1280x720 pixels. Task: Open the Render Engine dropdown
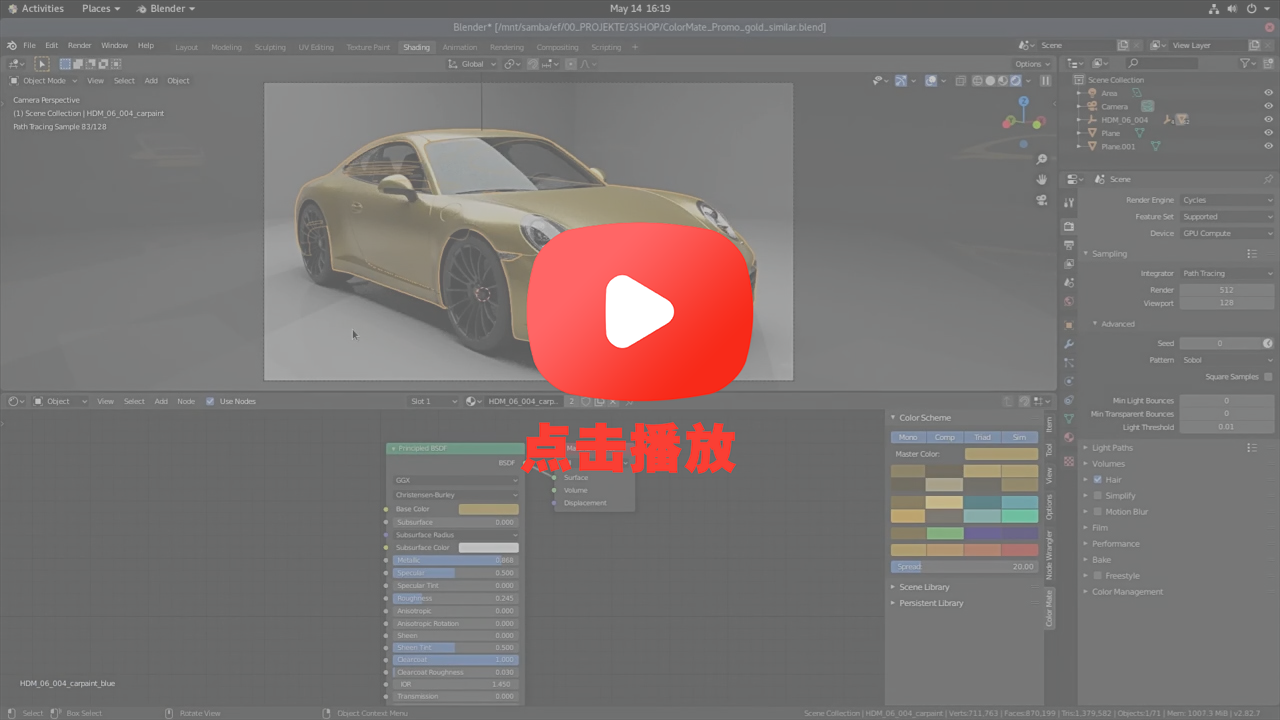click(x=1227, y=200)
